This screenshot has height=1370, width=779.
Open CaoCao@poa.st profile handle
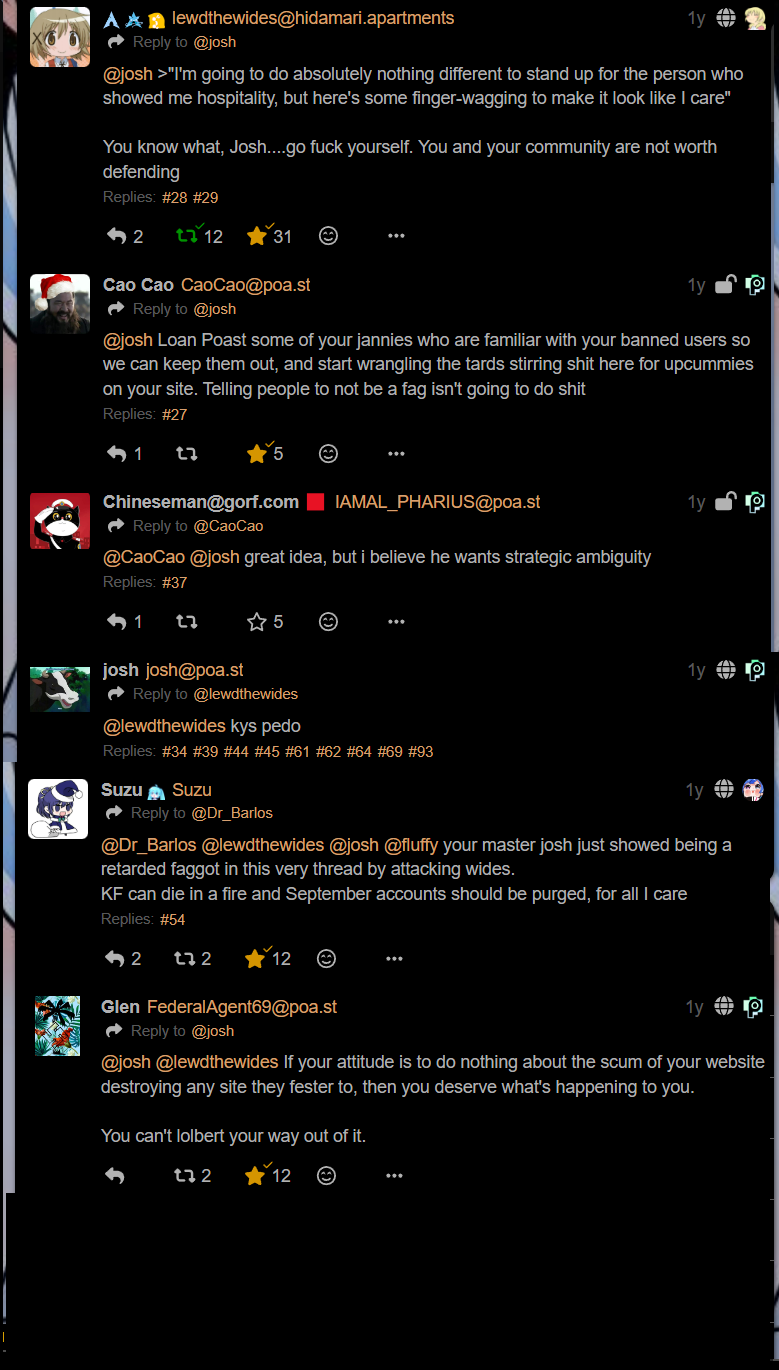pyautogui.click(x=246, y=285)
